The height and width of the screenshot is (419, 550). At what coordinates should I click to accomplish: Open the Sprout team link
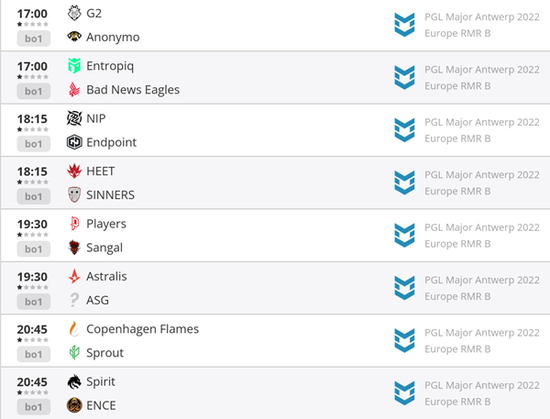[x=105, y=353]
